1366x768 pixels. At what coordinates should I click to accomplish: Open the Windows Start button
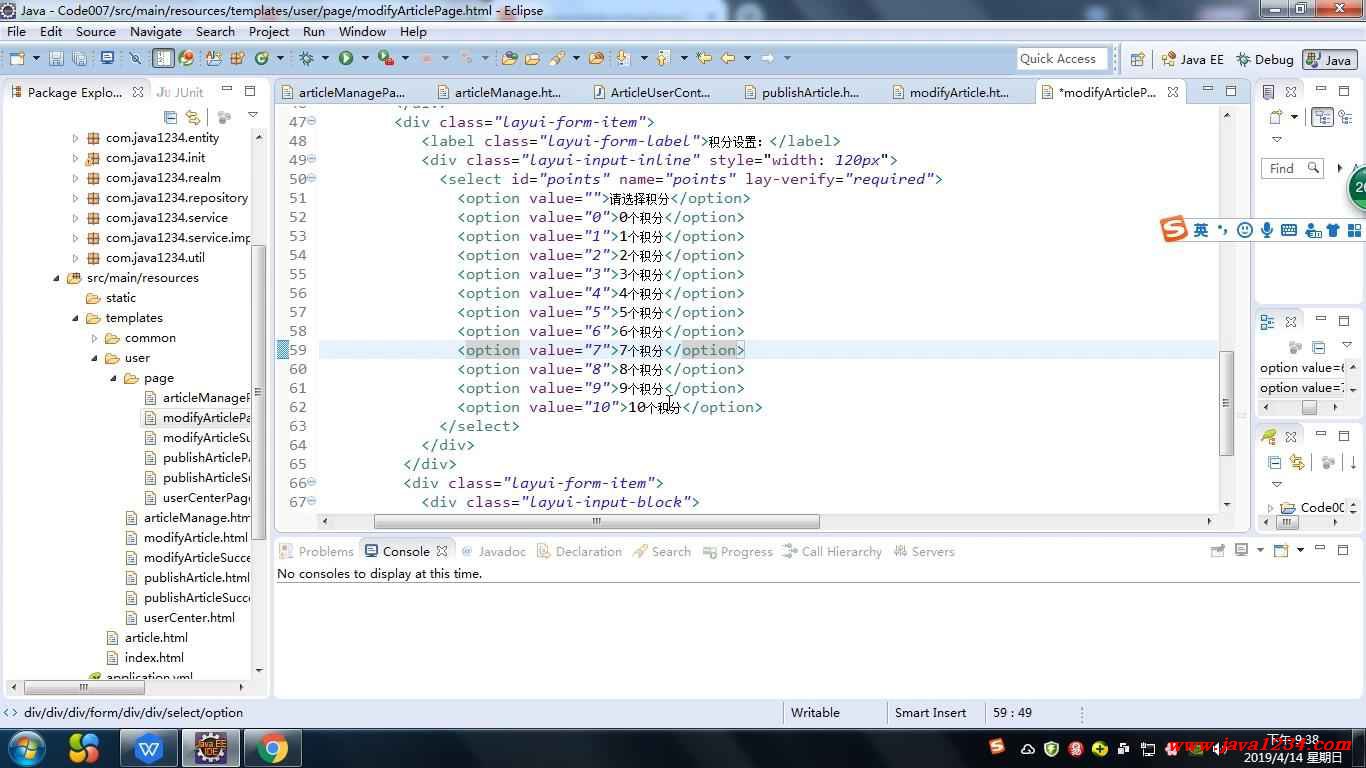pyautogui.click(x=26, y=748)
